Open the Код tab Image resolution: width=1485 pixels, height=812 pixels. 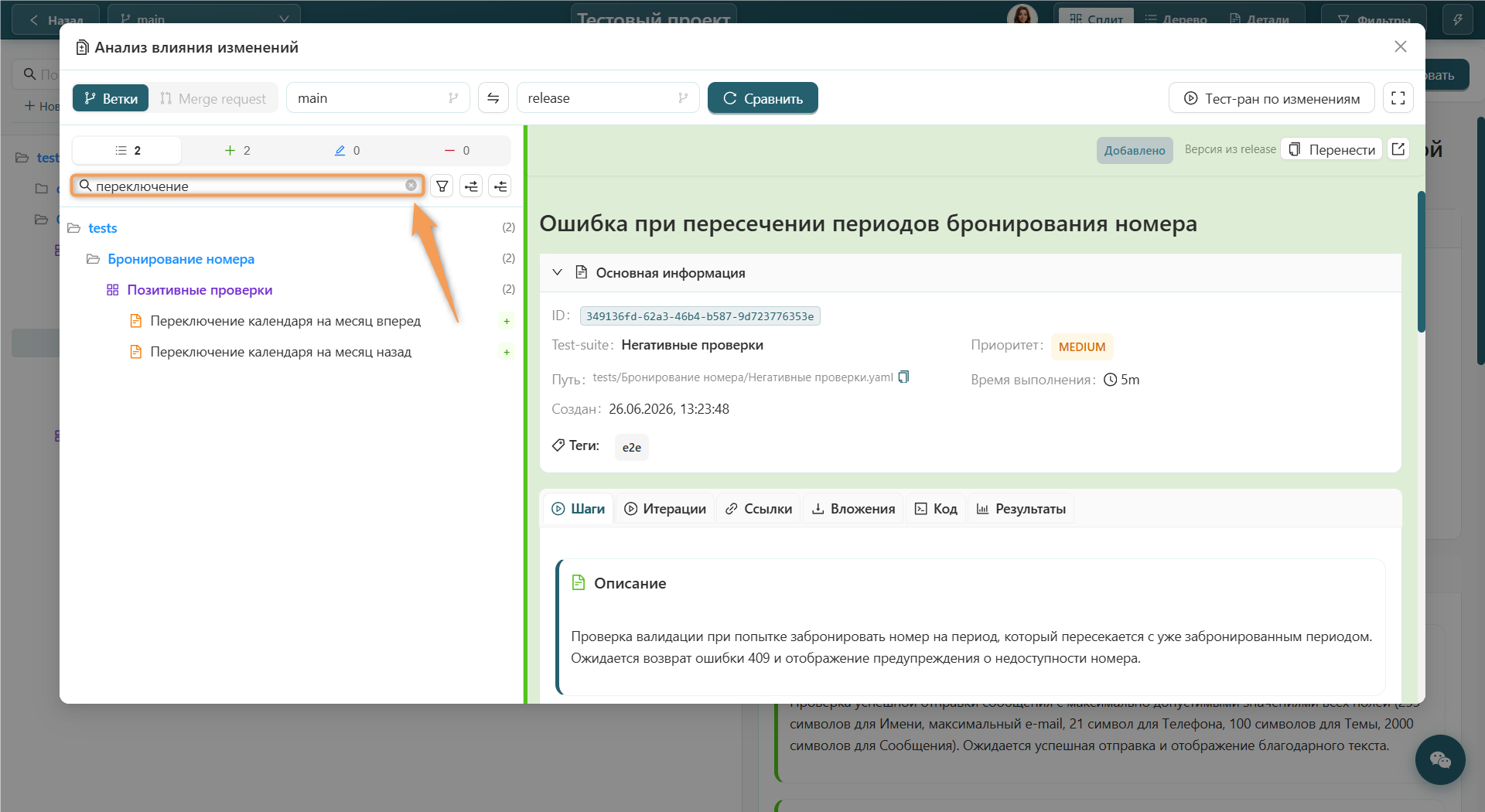pyautogui.click(x=936, y=509)
